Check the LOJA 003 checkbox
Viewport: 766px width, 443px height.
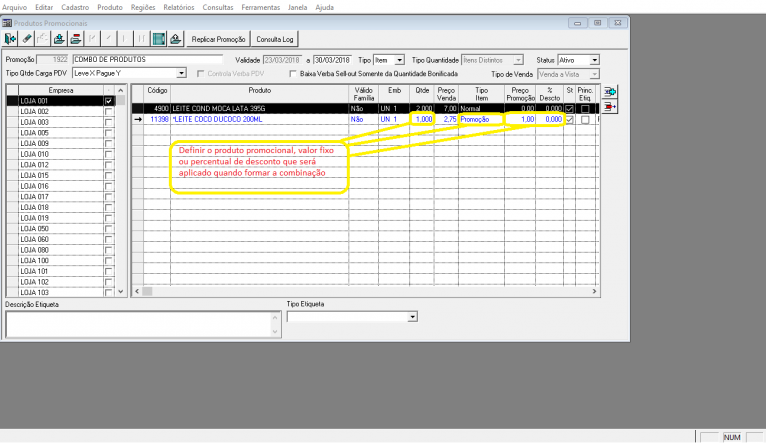tap(108, 122)
